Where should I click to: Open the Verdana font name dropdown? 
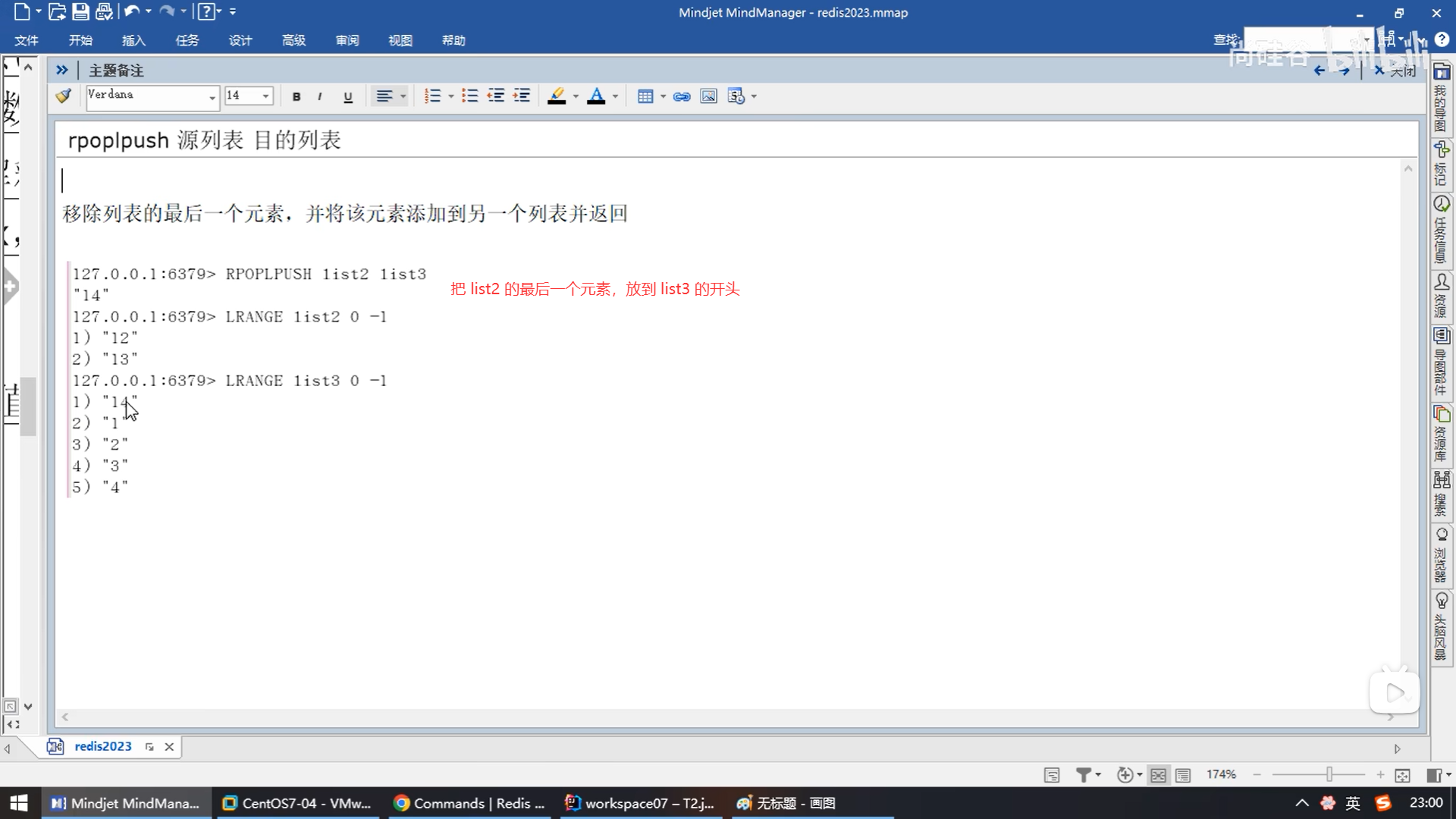click(212, 97)
